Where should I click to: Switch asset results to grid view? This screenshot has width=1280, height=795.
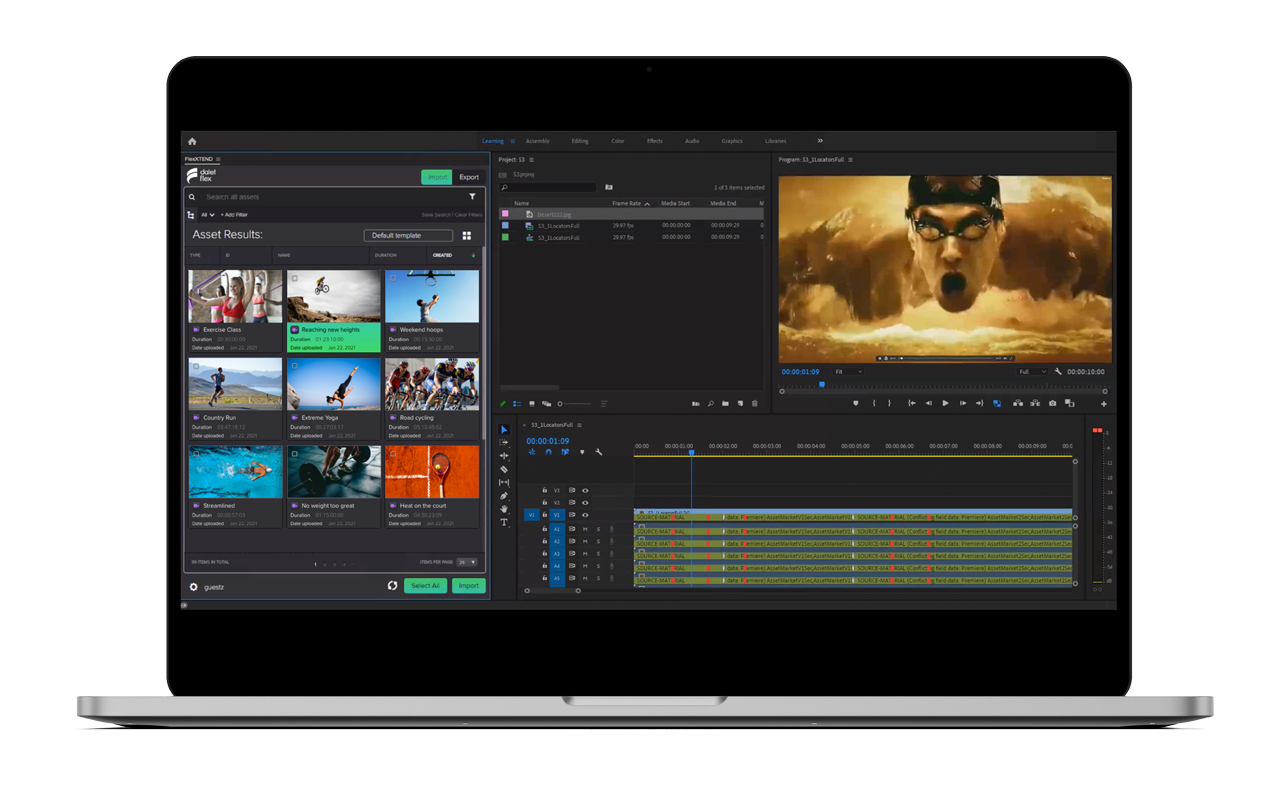coord(466,236)
